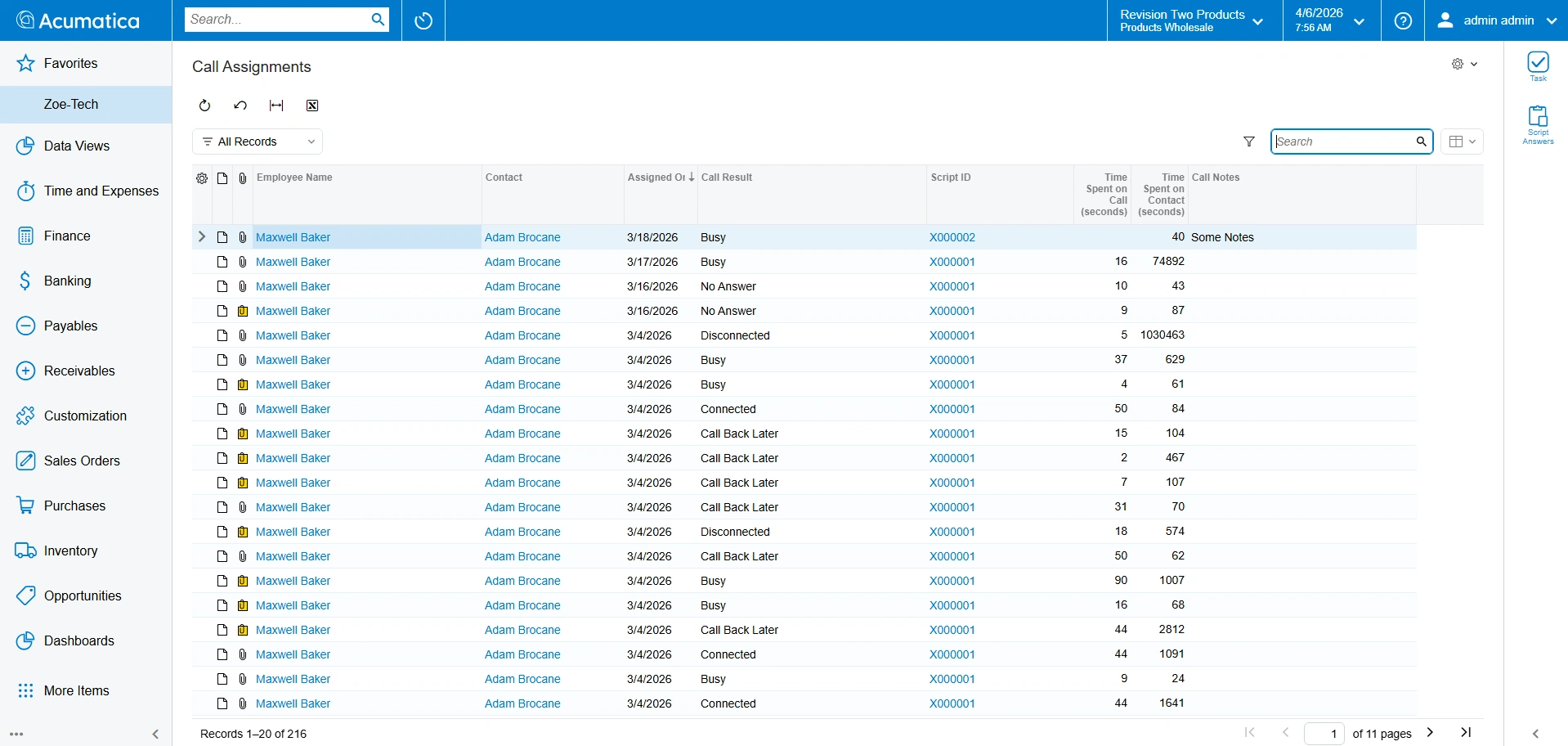
Task: Open the page settings gear dropdown
Action: [x=1464, y=64]
